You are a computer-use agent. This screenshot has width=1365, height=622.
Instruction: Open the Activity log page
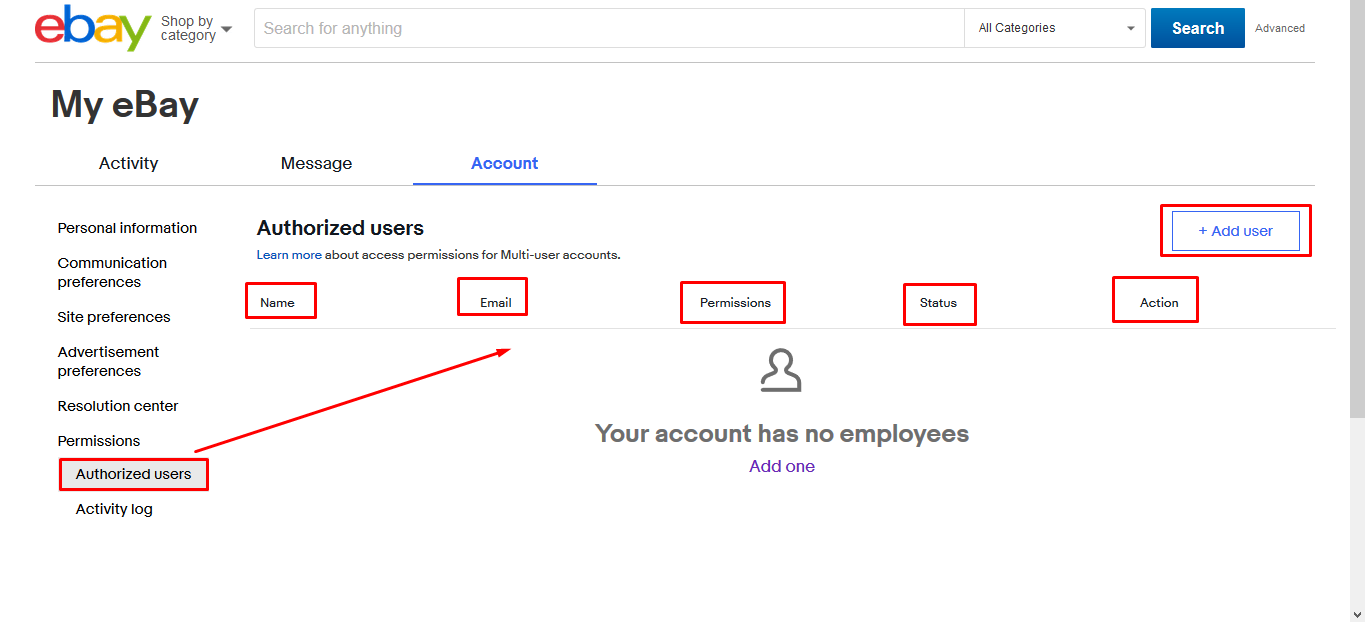coord(114,509)
